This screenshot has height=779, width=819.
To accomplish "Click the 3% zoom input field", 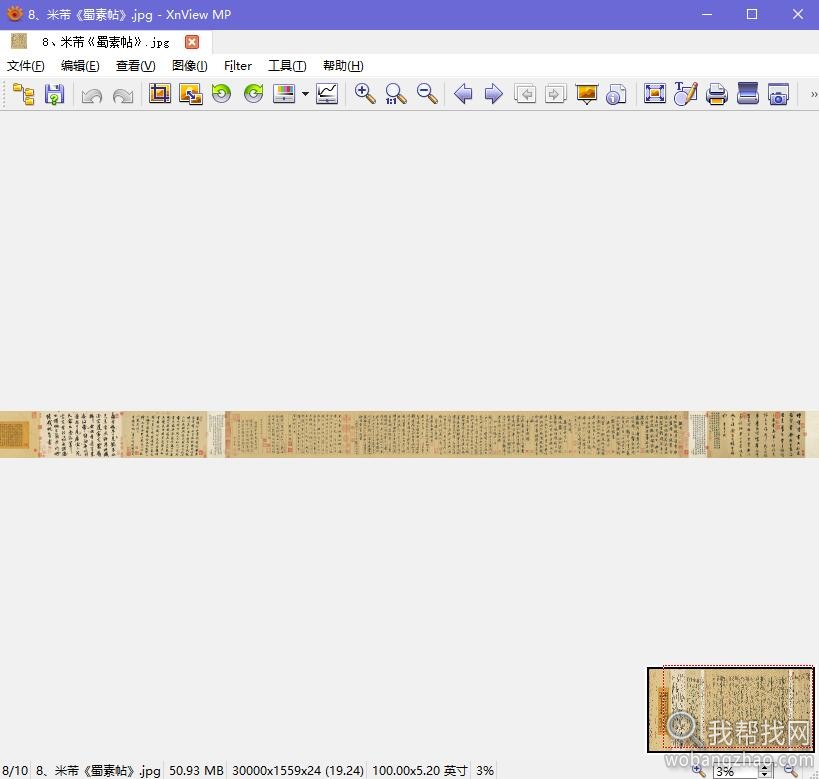I will (735, 771).
